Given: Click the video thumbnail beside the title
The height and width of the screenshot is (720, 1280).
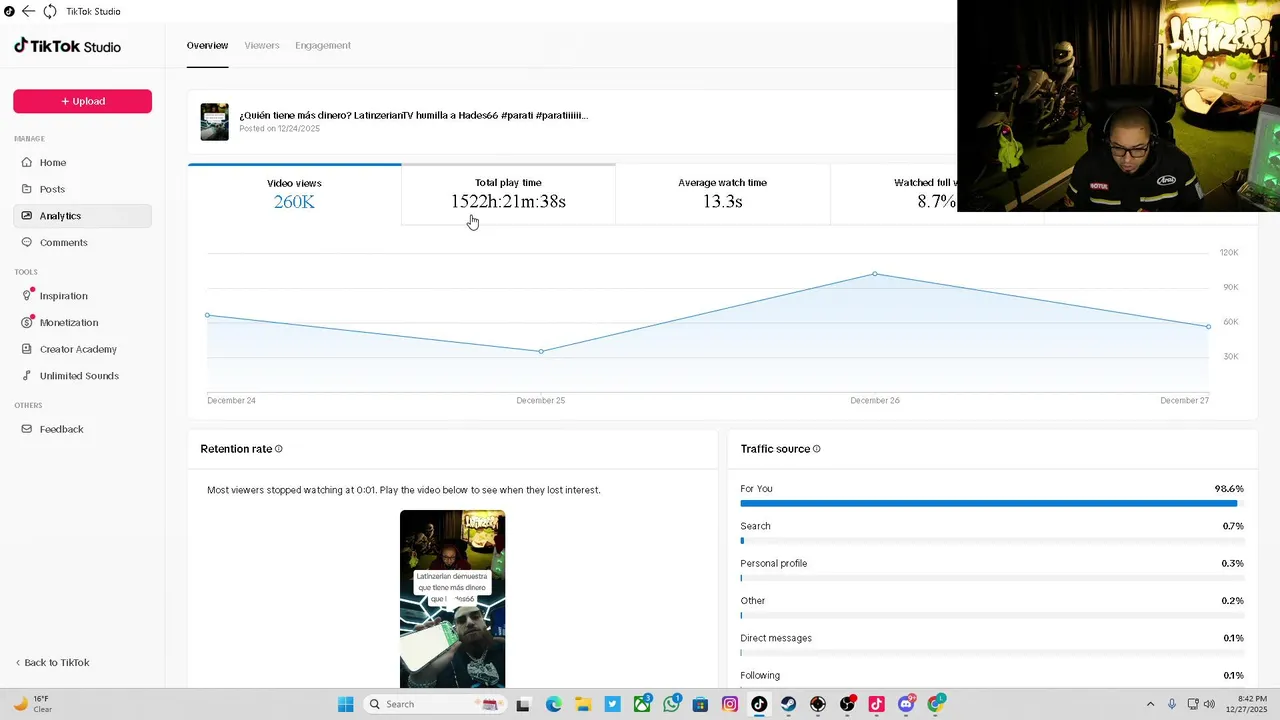Looking at the screenshot, I should point(214,121).
